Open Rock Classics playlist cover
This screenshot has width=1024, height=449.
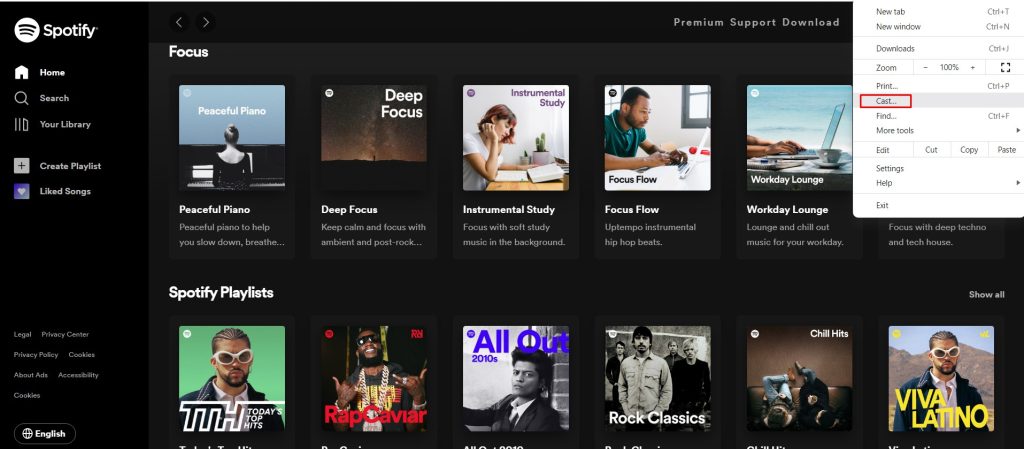658,379
